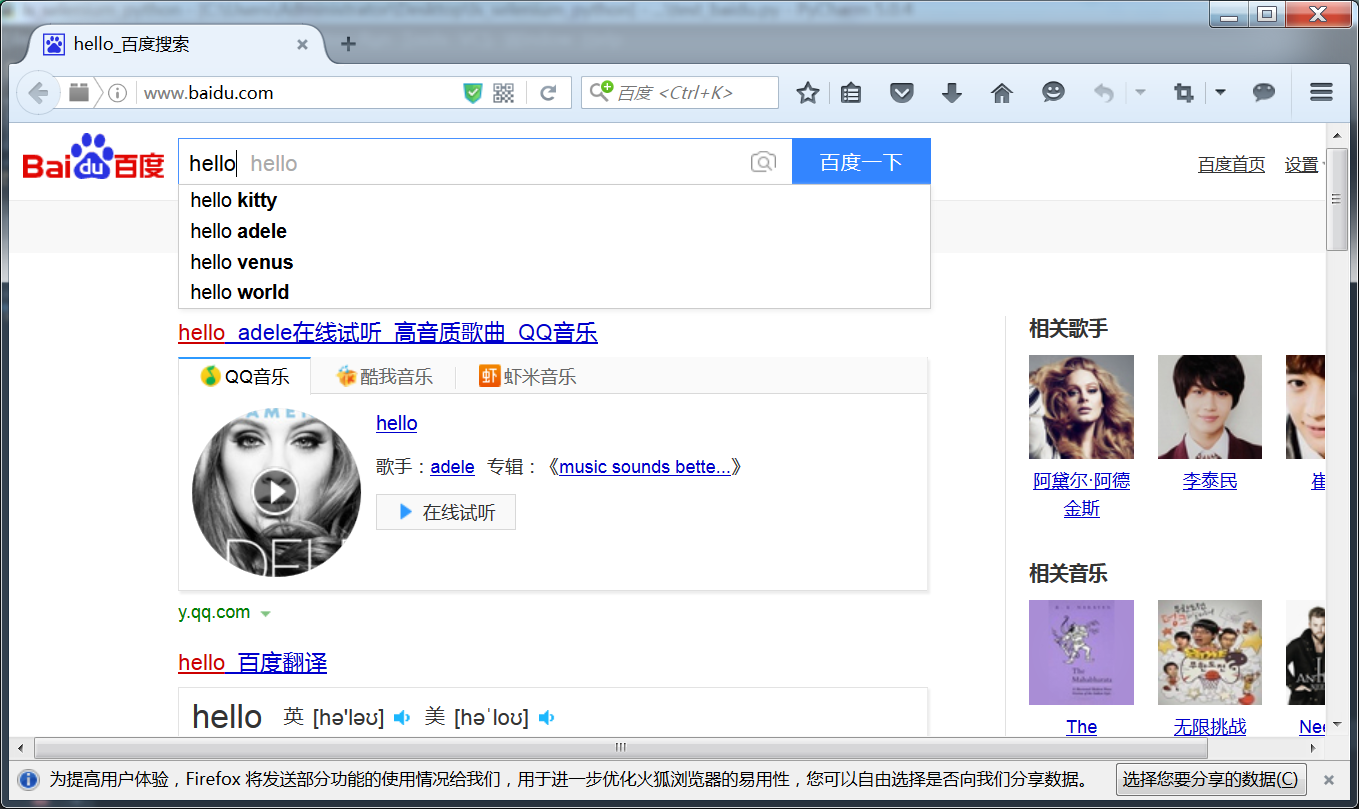This screenshot has width=1359, height=809.
Task: Select the hello_百度搜索 browser tab
Action: [x=175, y=45]
